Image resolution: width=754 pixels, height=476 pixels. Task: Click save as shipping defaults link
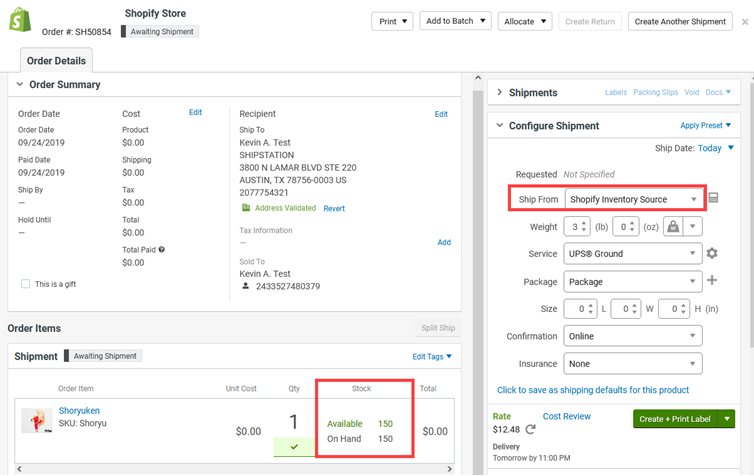tap(593, 389)
